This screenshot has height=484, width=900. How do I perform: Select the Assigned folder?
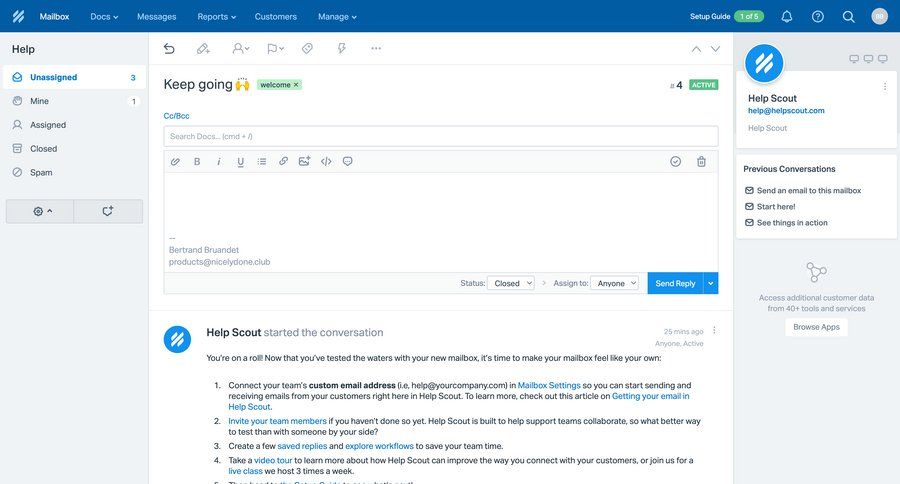pyautogui.click(x=74, y=125)
